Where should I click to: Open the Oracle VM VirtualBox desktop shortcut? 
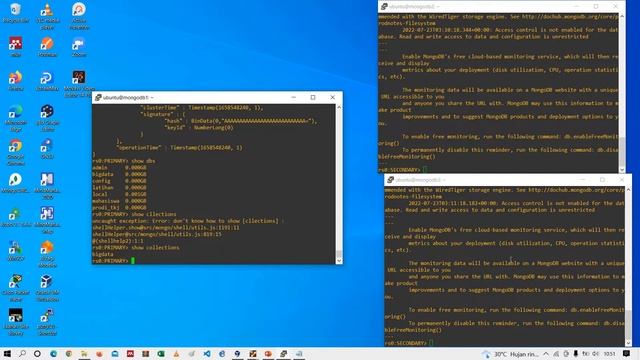click(47, 288)
